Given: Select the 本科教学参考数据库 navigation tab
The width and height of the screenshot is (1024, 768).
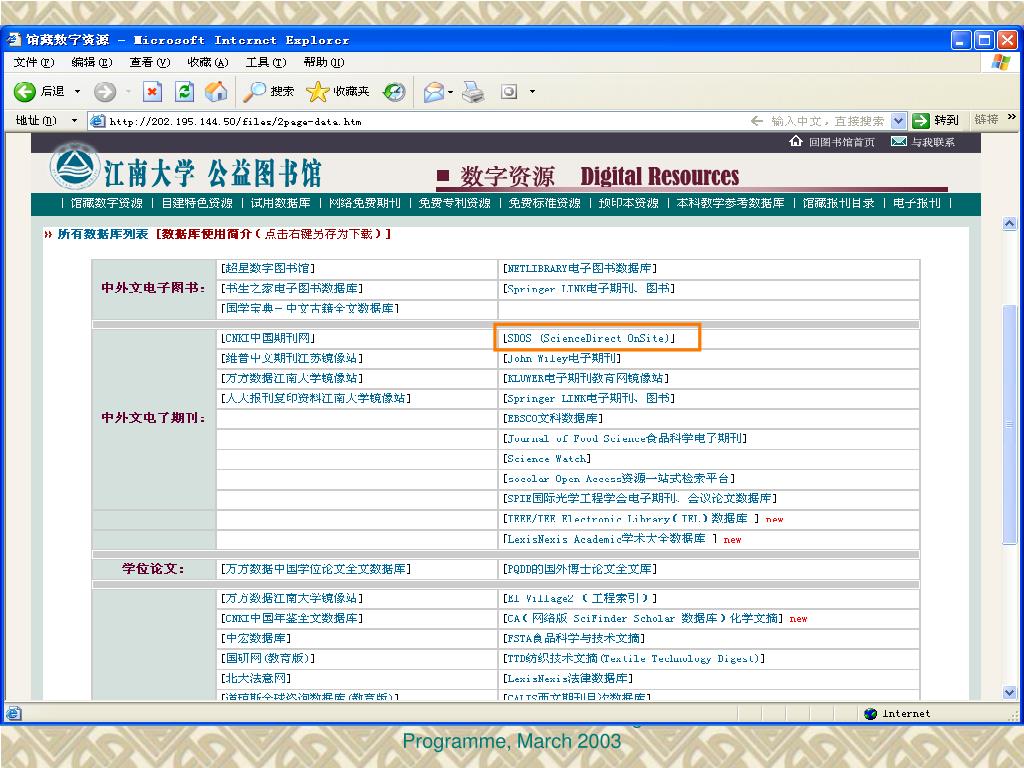Looking at the screenshot, I should coord(730,203).
